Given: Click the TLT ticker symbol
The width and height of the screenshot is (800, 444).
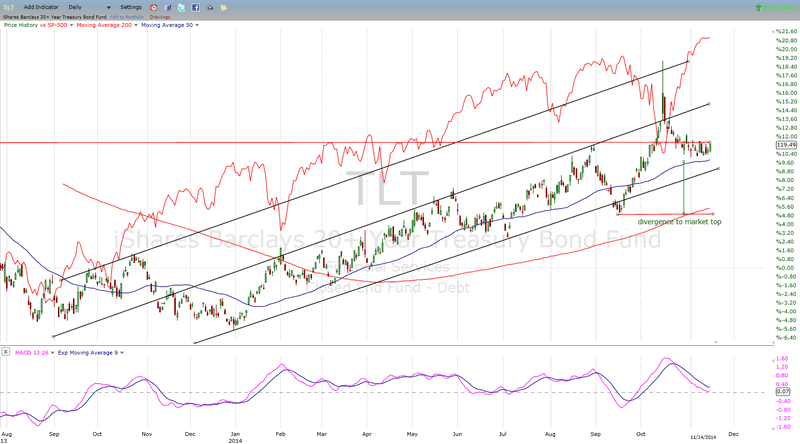Looking at the screenshot, I should 9,7.
